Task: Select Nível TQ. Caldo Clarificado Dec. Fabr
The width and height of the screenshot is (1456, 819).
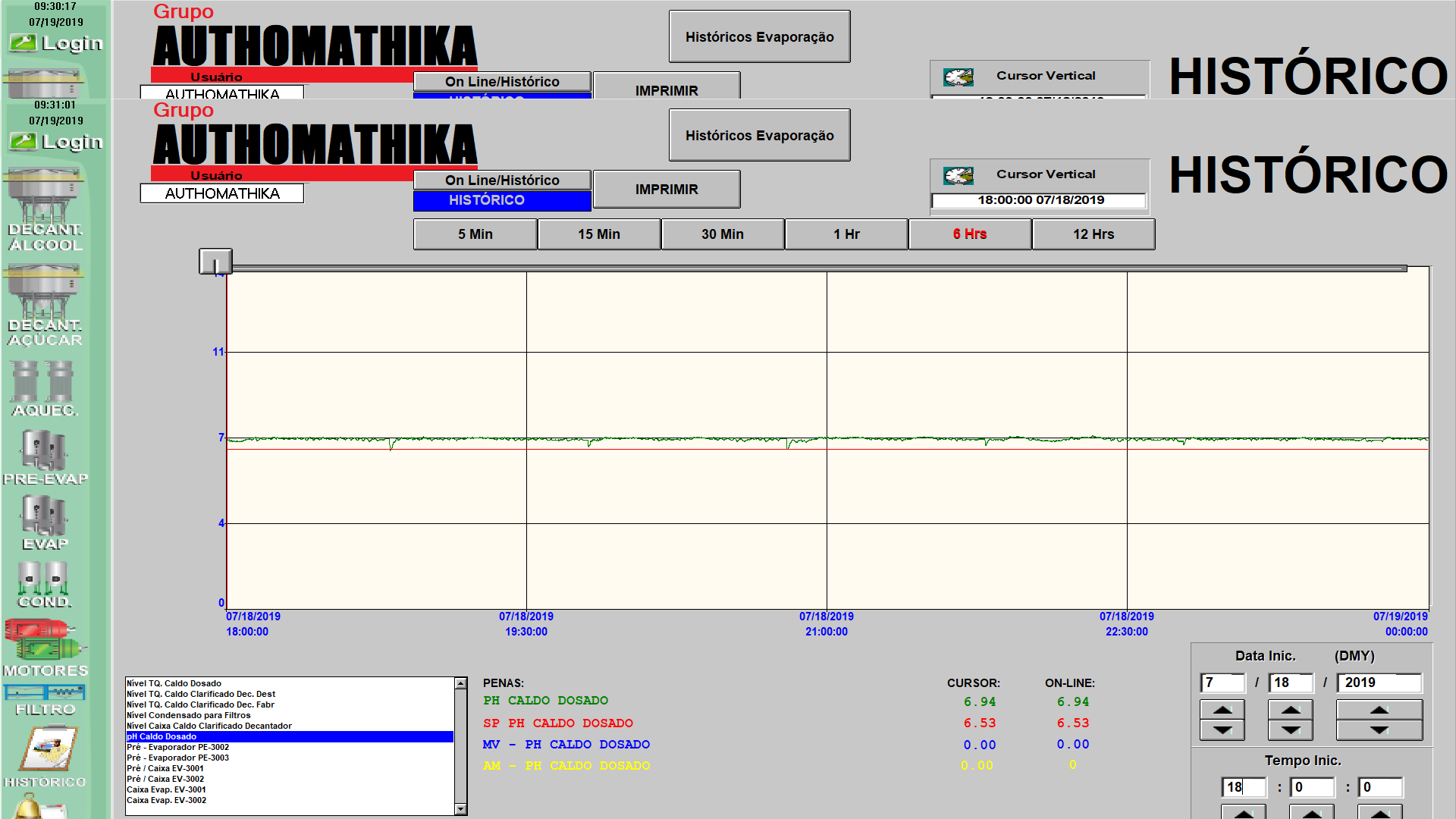Action: point(290,704)
